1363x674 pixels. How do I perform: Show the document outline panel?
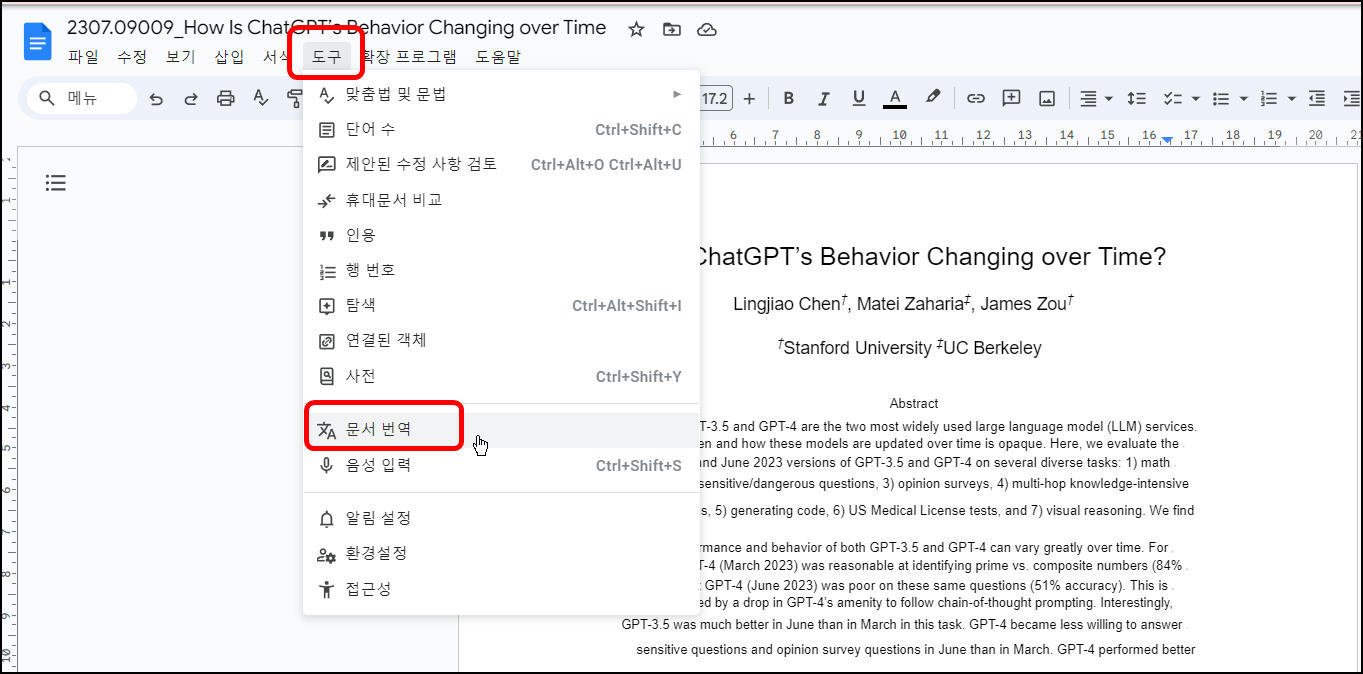click(55, 182)
